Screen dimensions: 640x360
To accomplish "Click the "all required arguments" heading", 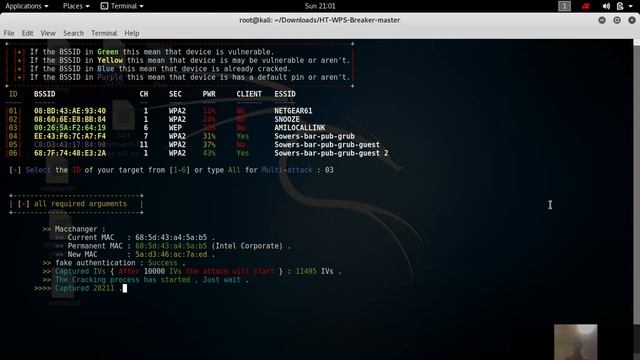I will point(80,204).
